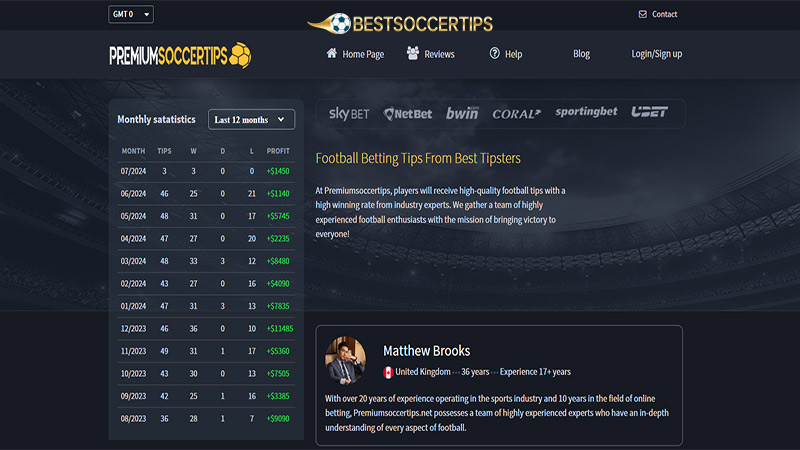Select the 04/2024 month row
Image resolution: width=800 pixels, height=450 pixels.
click(x=206, y=239)
